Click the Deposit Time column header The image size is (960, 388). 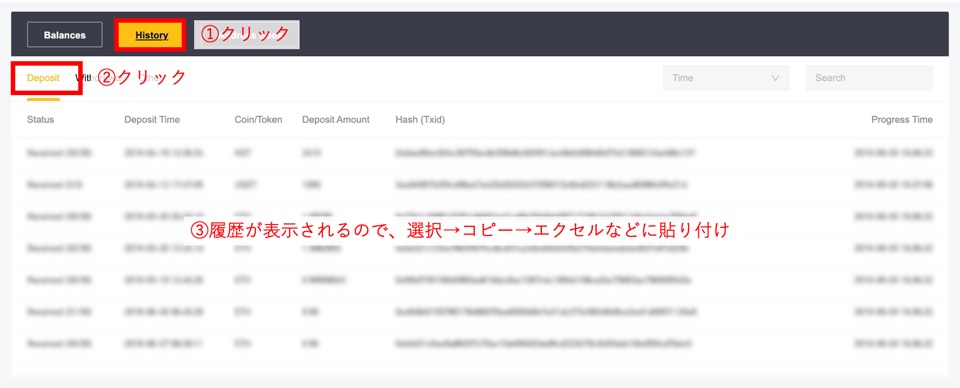[152, 120]
